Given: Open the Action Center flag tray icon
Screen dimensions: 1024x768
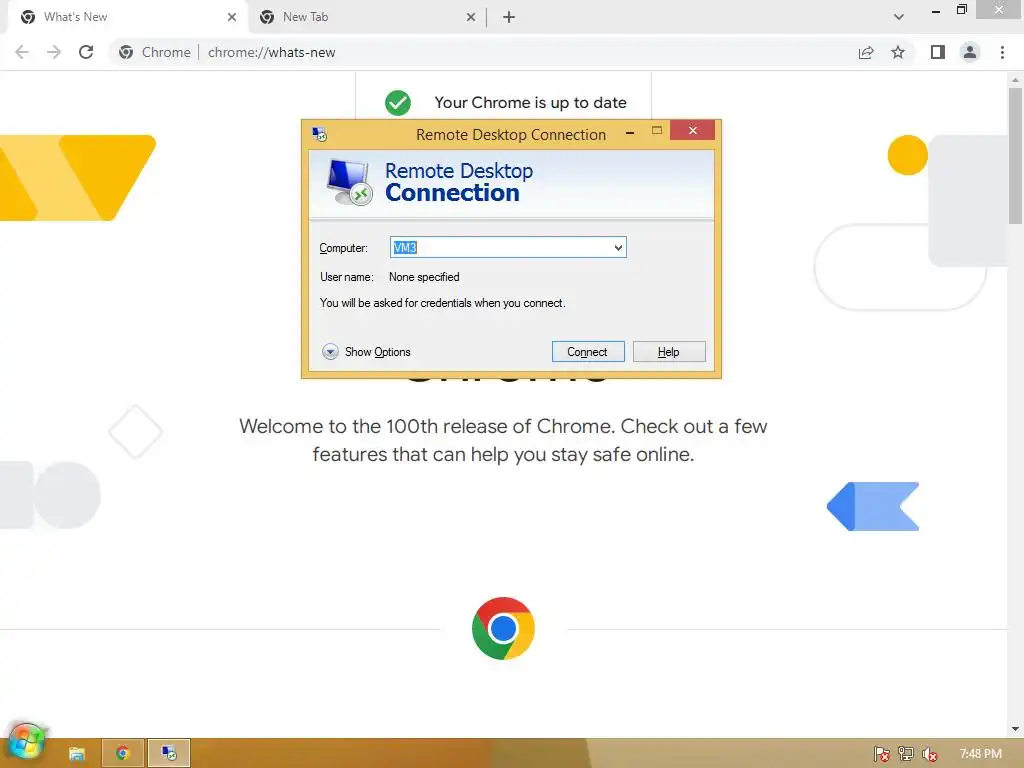Looking at the screenshot, I should click(881, 754).
